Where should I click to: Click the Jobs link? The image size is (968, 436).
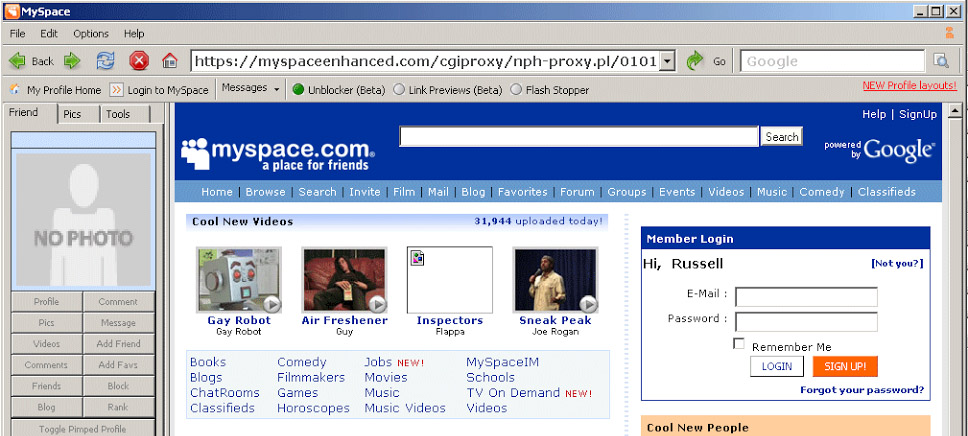pos(378,362)
